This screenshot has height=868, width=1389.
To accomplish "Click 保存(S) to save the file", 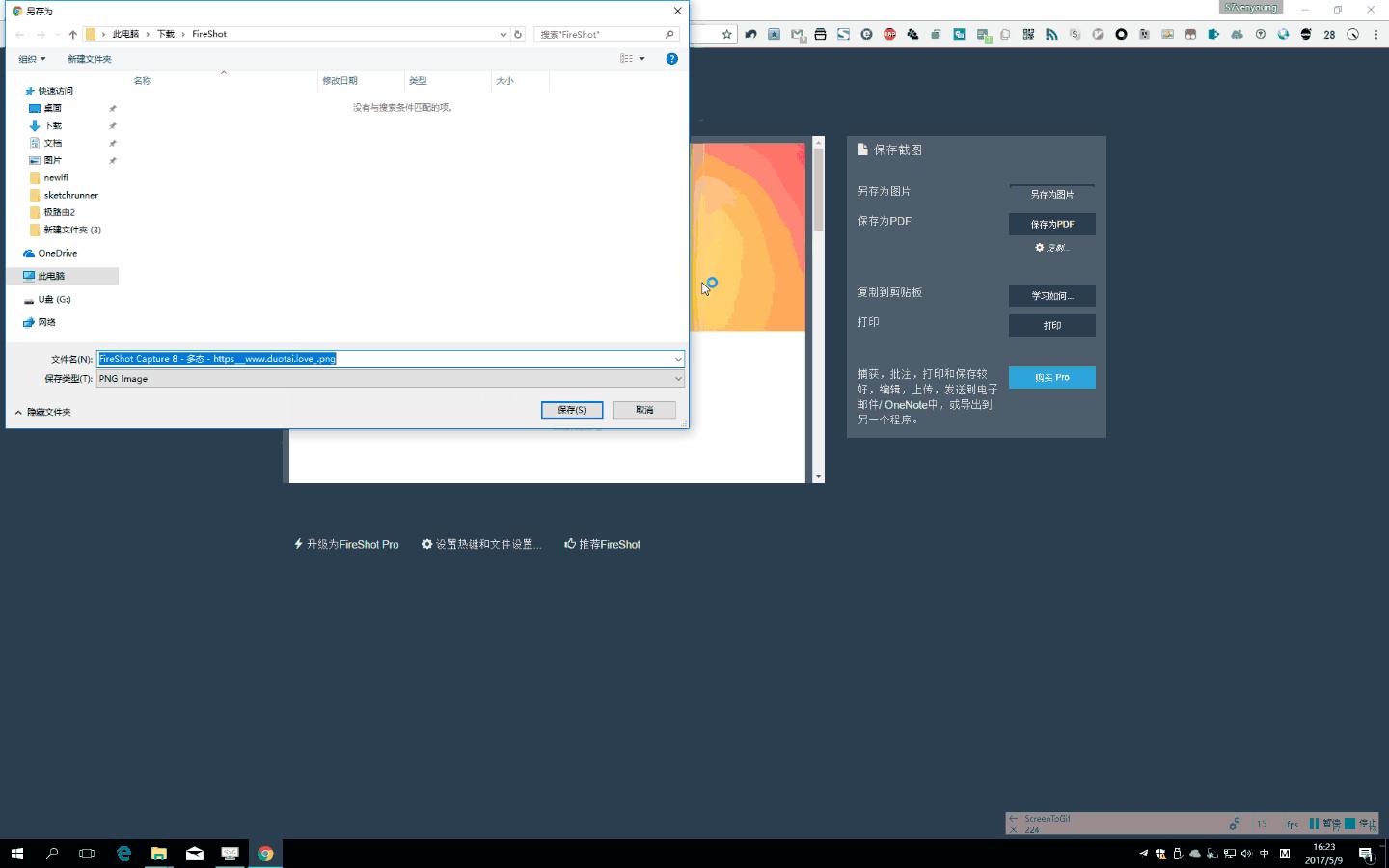I will tap(572, 410).
